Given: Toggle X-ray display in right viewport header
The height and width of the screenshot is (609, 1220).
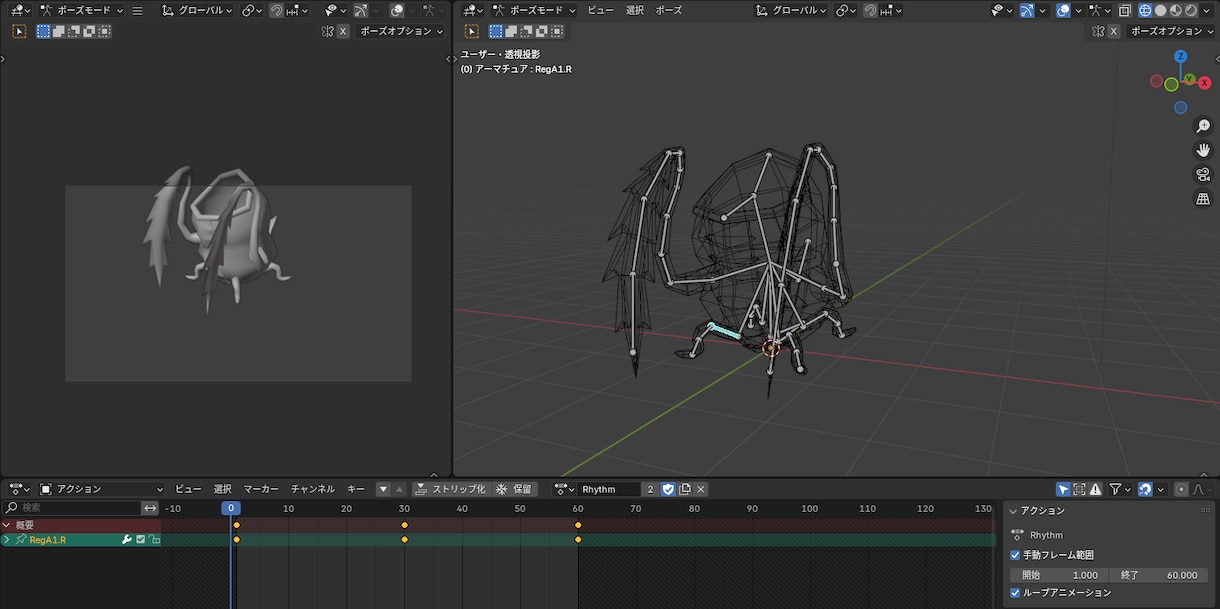Looking at the screenshot, I should click(1123, 11).
